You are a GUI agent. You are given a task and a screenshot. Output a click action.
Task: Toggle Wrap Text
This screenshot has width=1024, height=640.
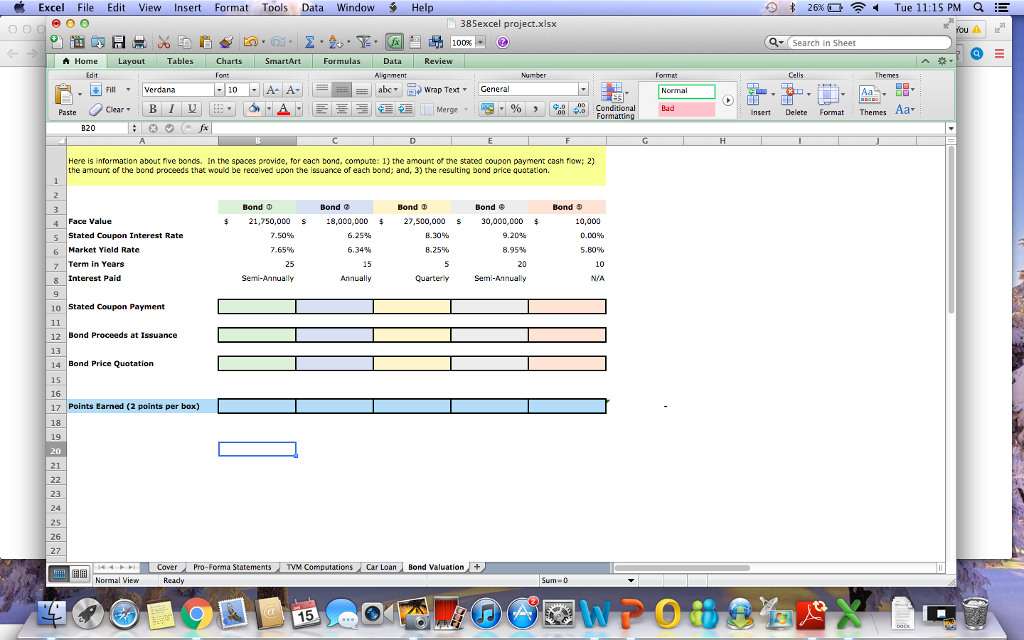437,90
